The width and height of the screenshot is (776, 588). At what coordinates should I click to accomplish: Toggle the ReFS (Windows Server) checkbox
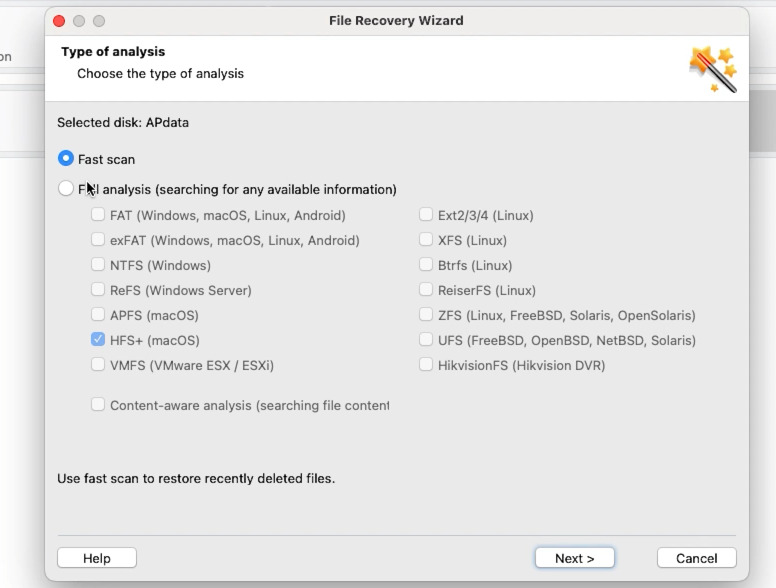point(98,289)
